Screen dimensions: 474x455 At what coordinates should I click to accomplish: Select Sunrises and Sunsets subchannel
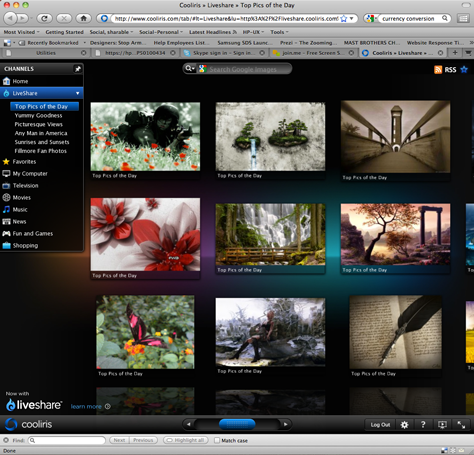point(42,142)
